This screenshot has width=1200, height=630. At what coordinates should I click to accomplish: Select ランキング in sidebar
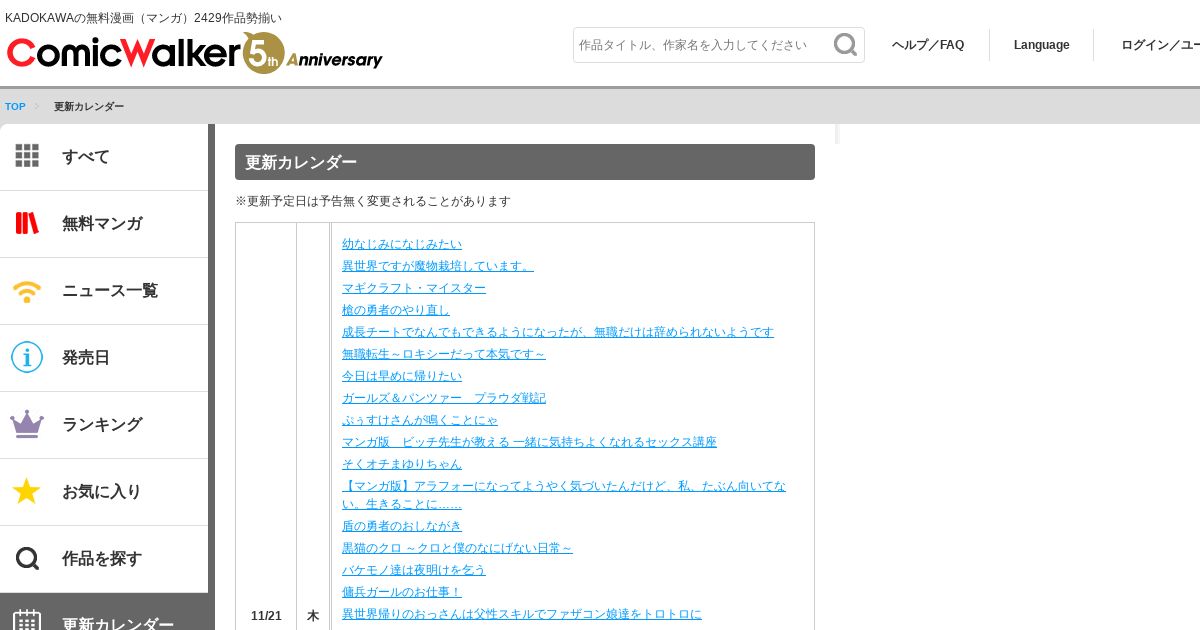(104, 425)
